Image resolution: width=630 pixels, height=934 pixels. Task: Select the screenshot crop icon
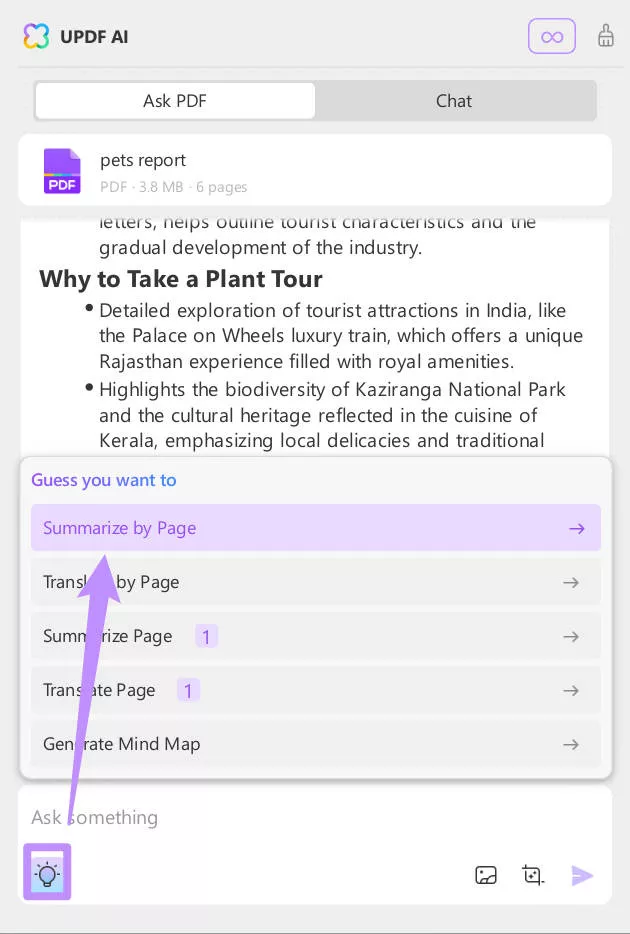[x=533, y=875]
